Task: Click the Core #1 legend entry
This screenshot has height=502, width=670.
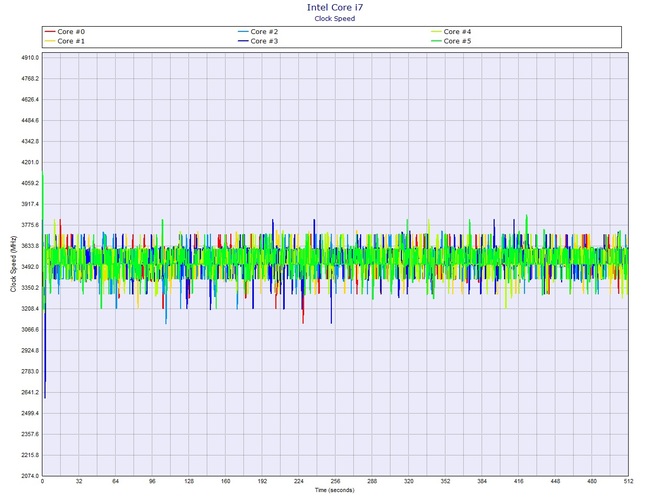Action: [x=65, y=41]
